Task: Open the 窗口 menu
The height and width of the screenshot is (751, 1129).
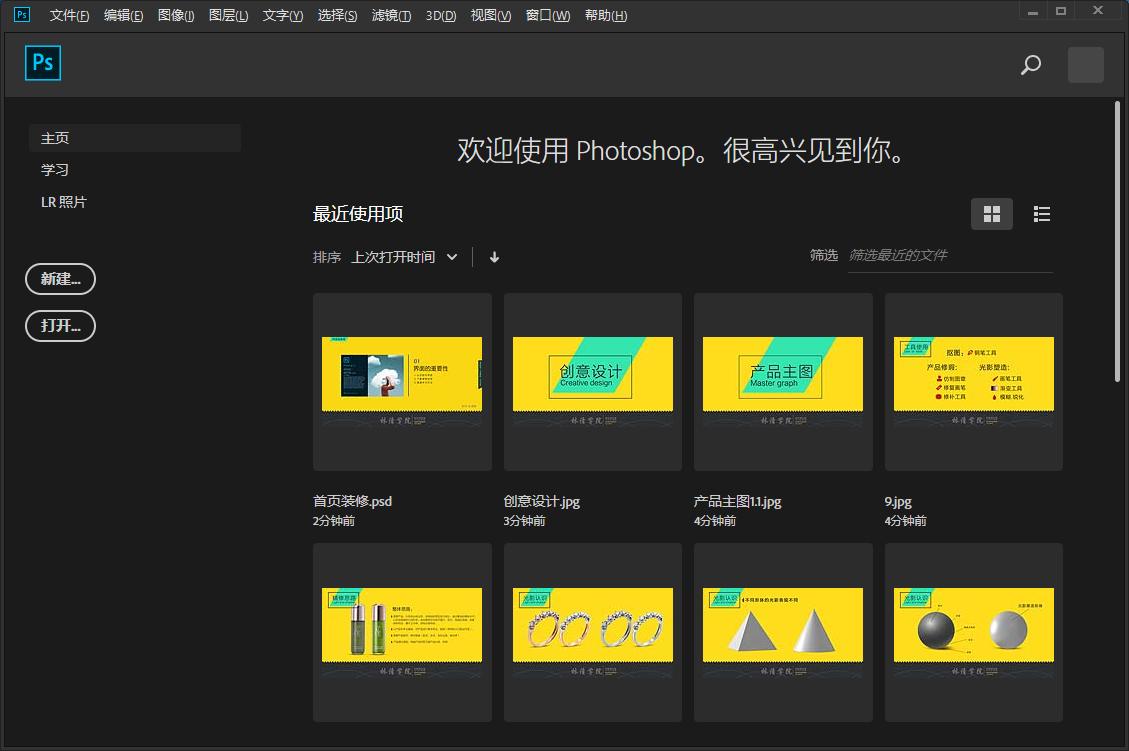Action: [547, 15]
